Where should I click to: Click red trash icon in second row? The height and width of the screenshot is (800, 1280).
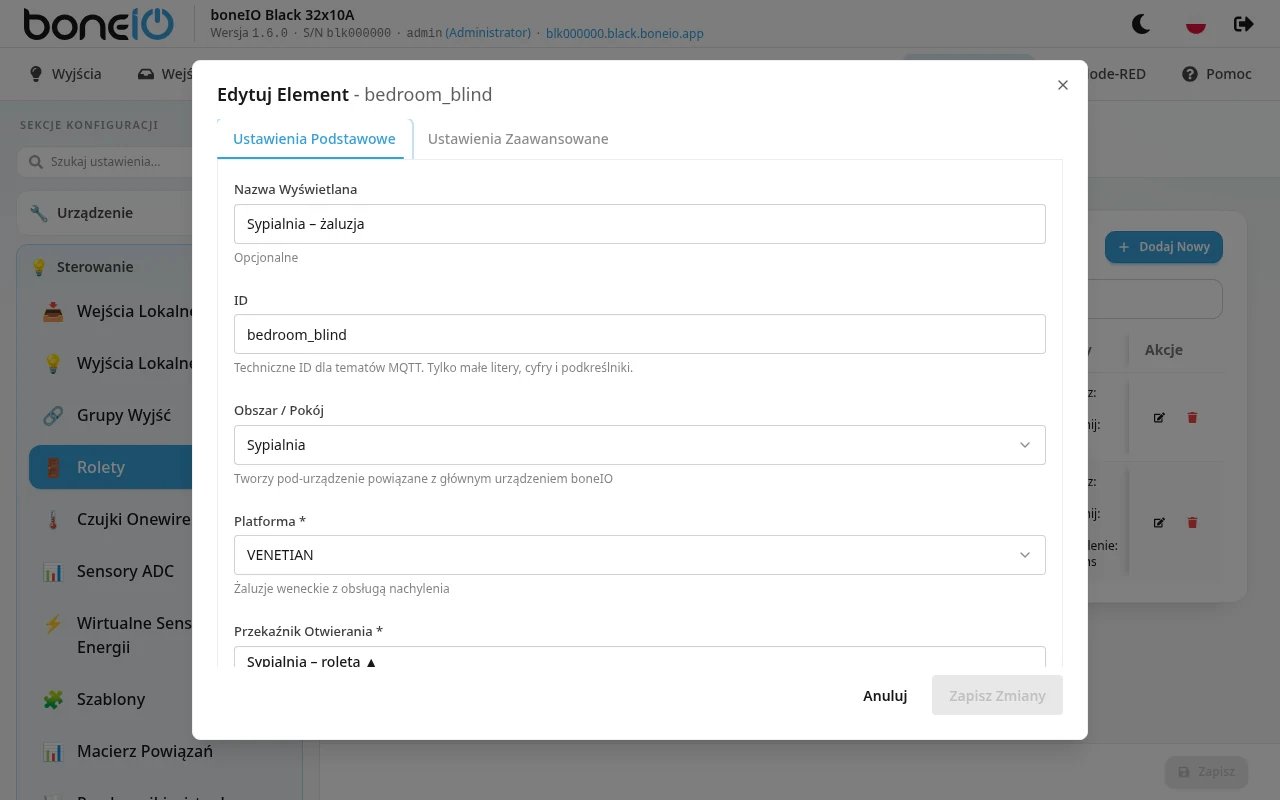coord(1192,522)
